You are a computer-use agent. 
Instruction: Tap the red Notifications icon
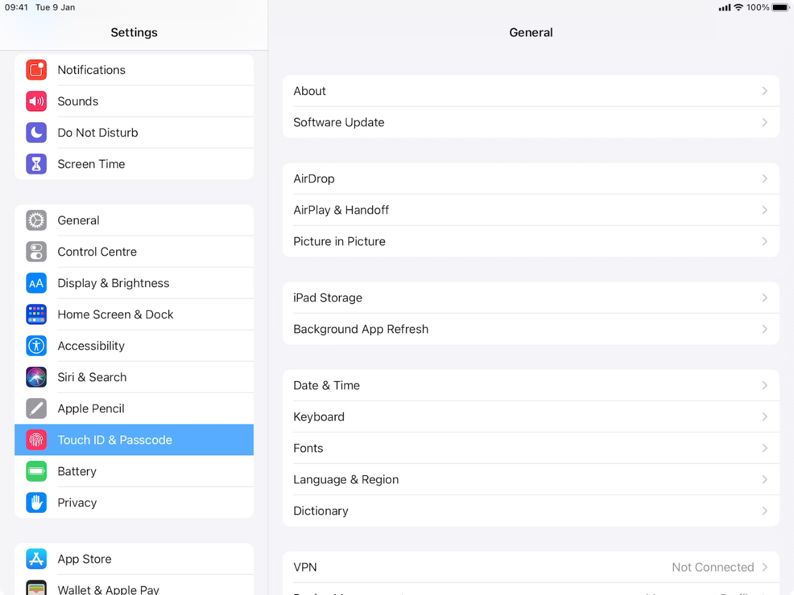point(36,70)
